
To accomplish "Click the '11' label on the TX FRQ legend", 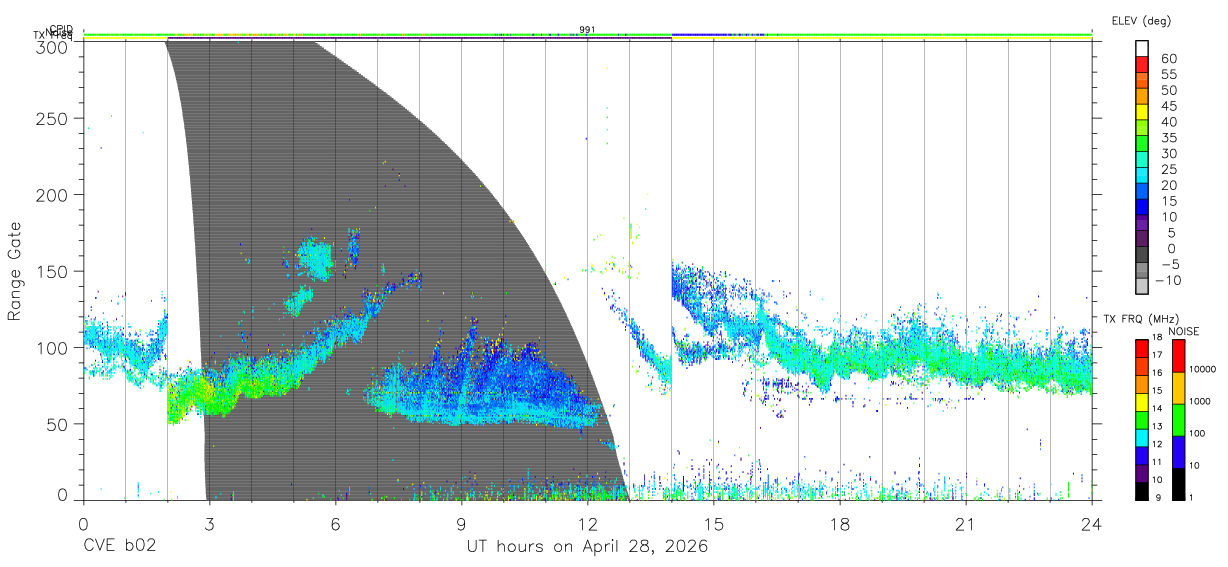I will pyautogui.click(x=1156, y=462).
